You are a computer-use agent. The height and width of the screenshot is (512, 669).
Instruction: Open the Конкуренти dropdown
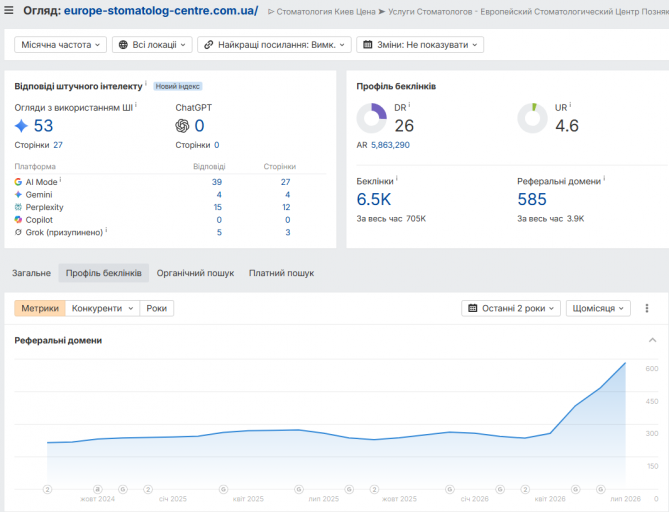point(102,308)
